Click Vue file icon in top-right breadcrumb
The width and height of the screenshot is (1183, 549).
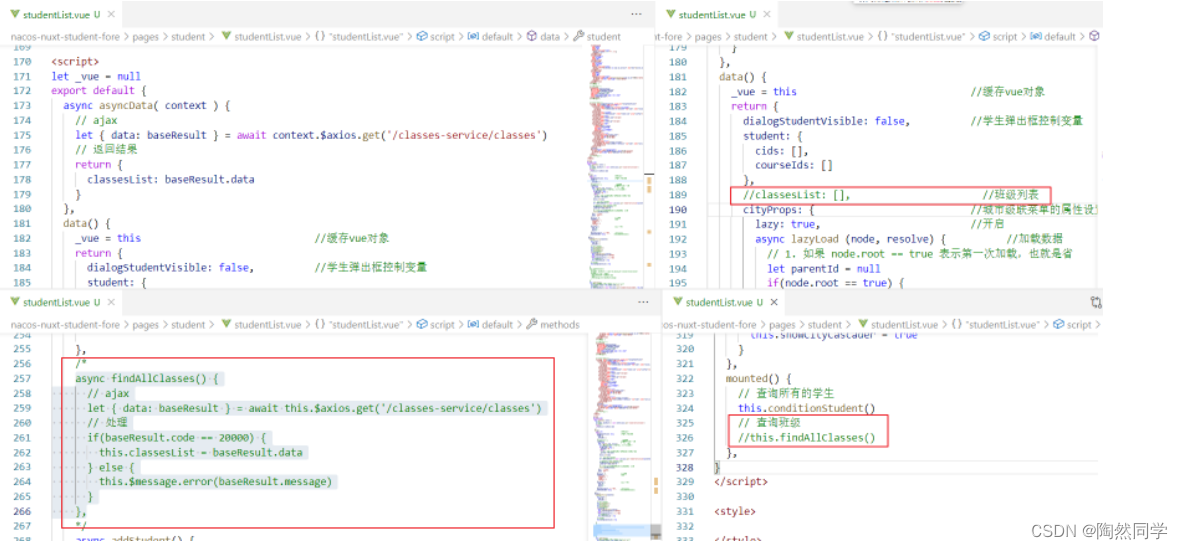point(789,36)
